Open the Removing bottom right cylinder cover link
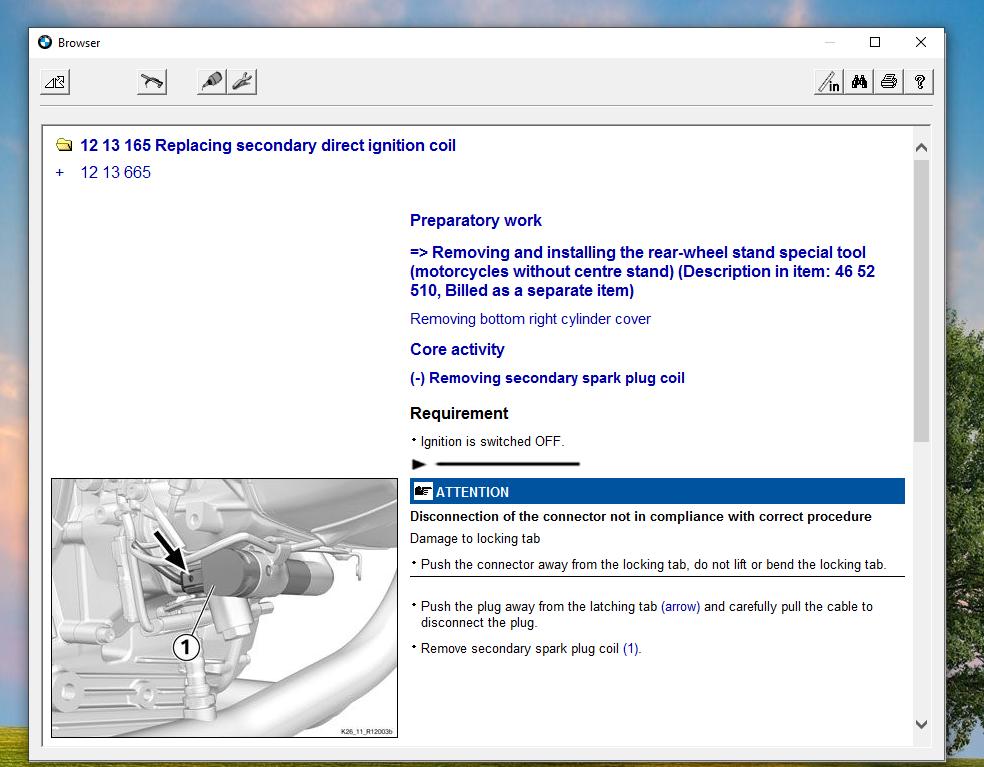 pos(529,318)
